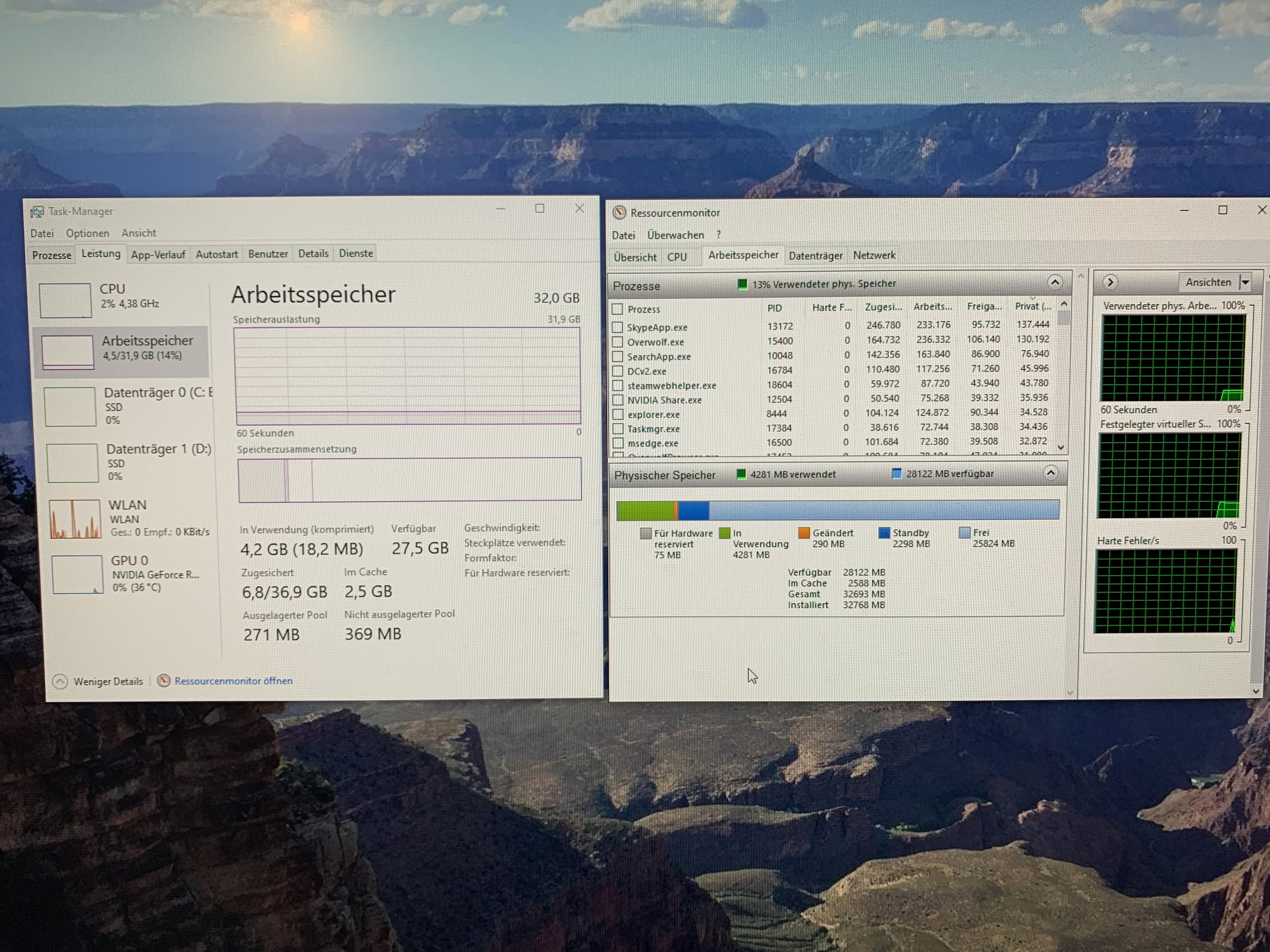Hide the graph pane with arrow button
1270x952 pixels.
click(x=1110, y=282)
